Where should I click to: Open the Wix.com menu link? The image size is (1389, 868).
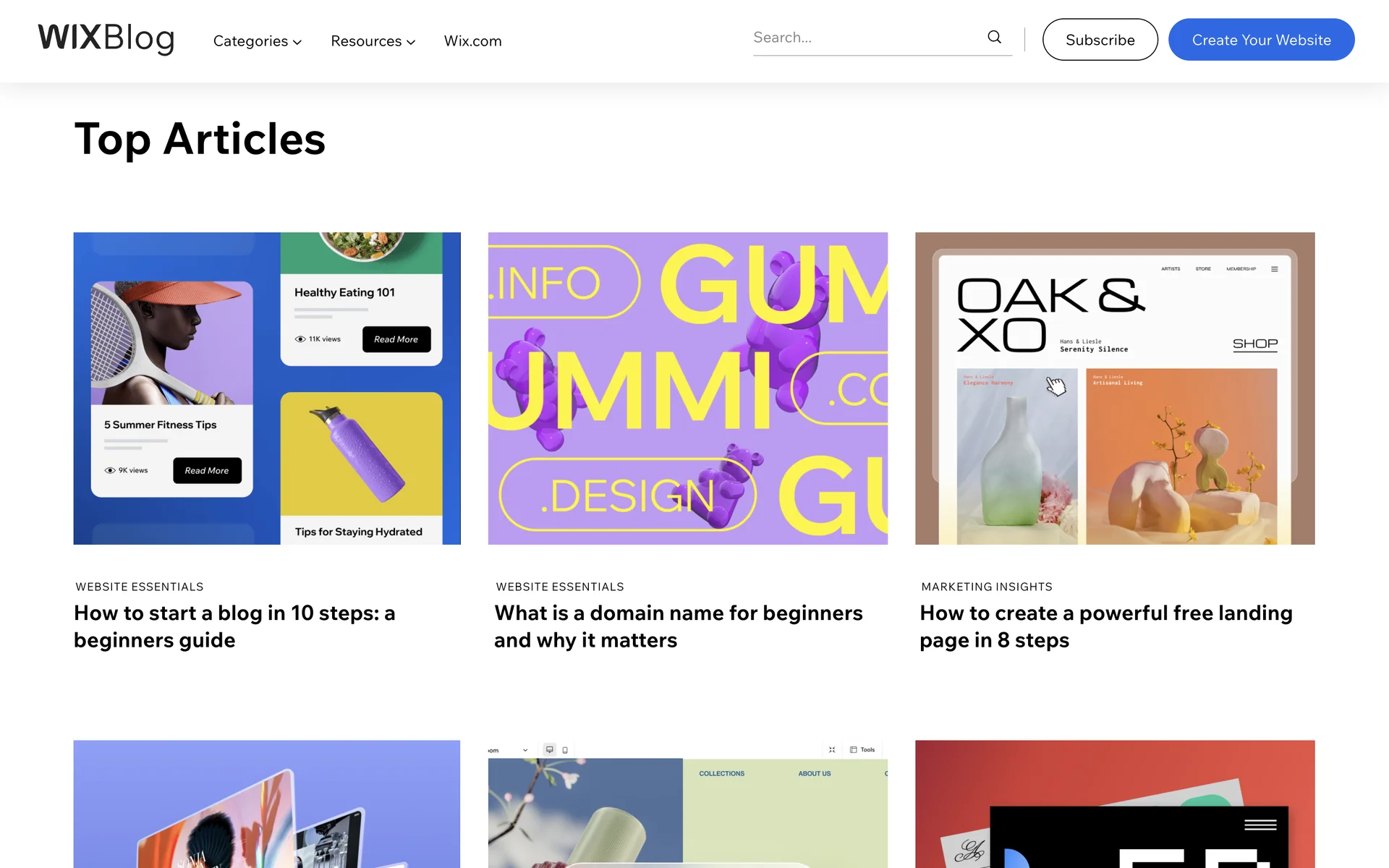[x=472, y=41]
